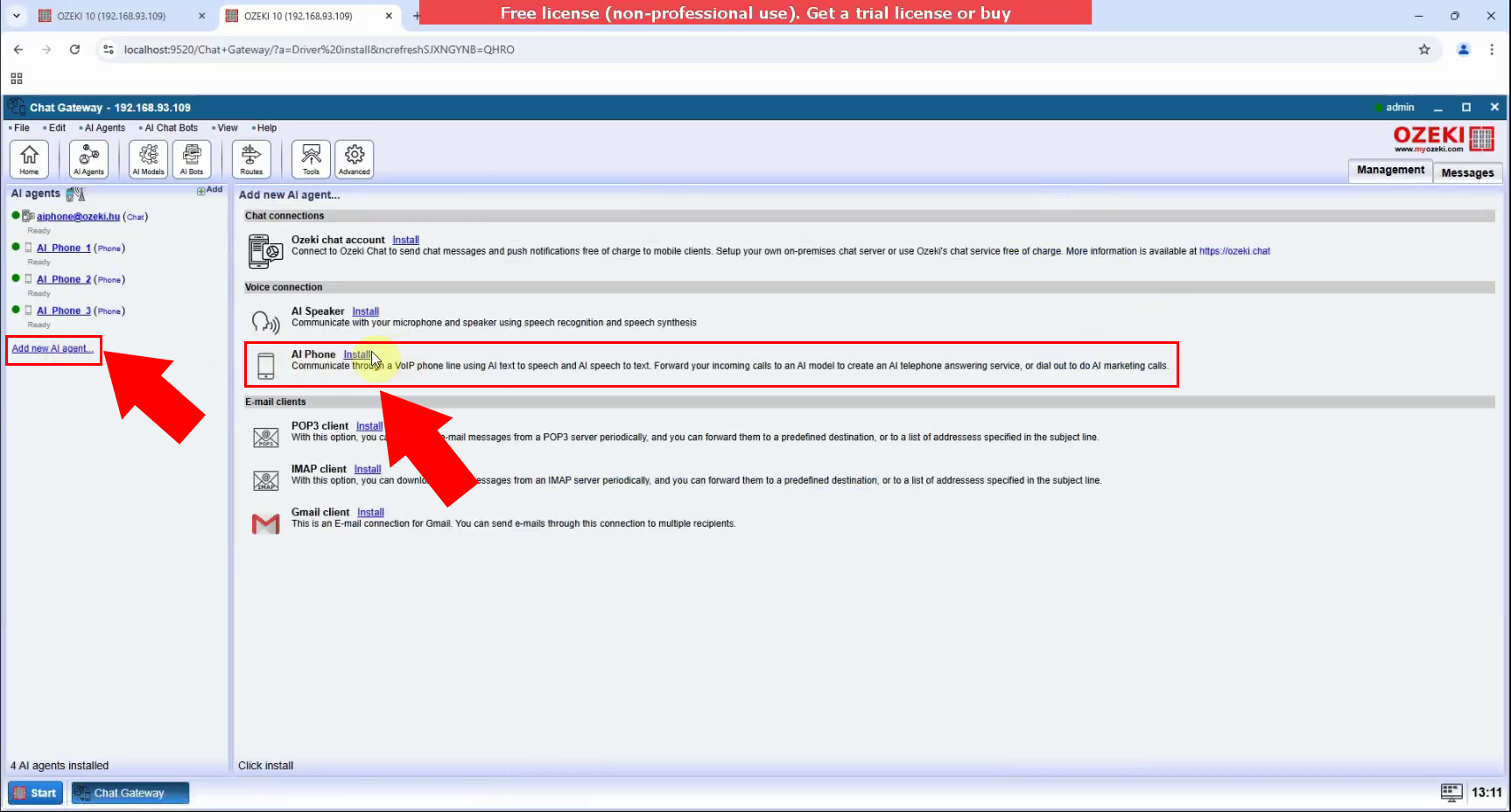Open the https://ozeki.chat link
The height and width of the screenshot is (812, 1511).
click(1234, 251)
